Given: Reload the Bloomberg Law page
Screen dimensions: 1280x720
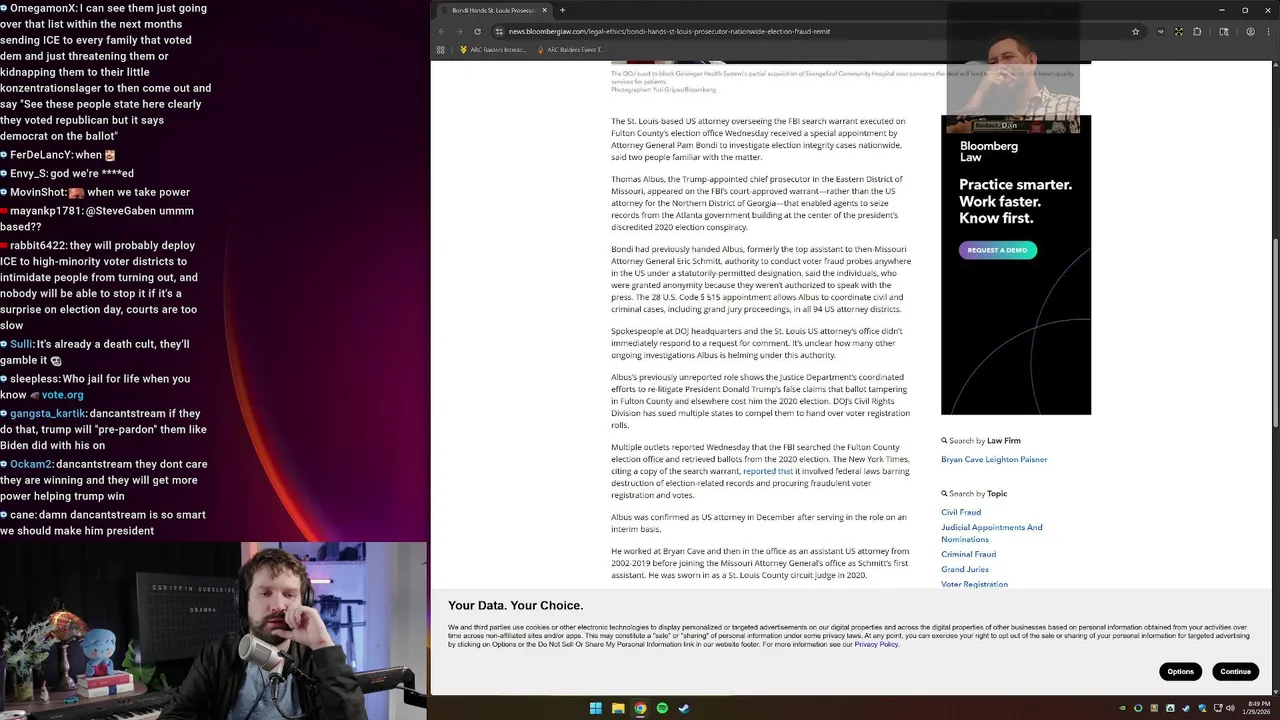Looking at the screenshot, I should coord(477,31).
